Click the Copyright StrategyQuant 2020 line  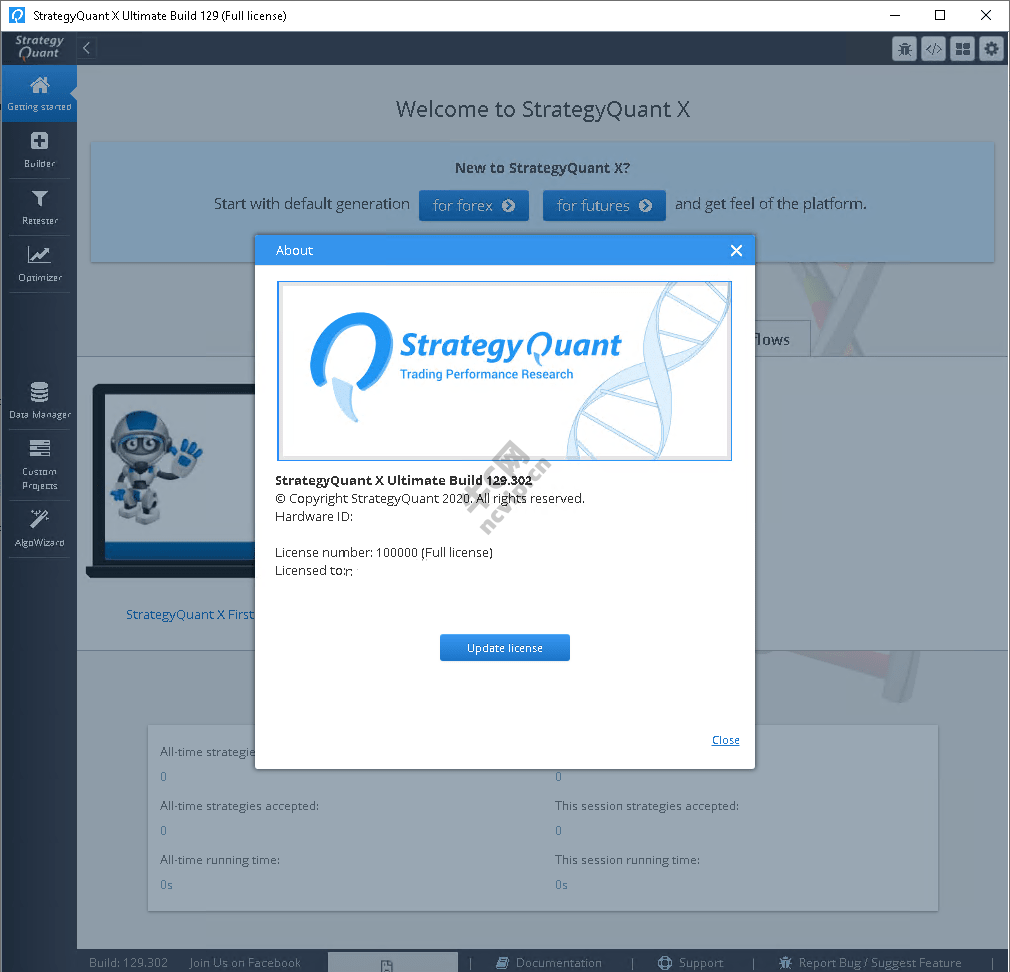click(430, 498)
